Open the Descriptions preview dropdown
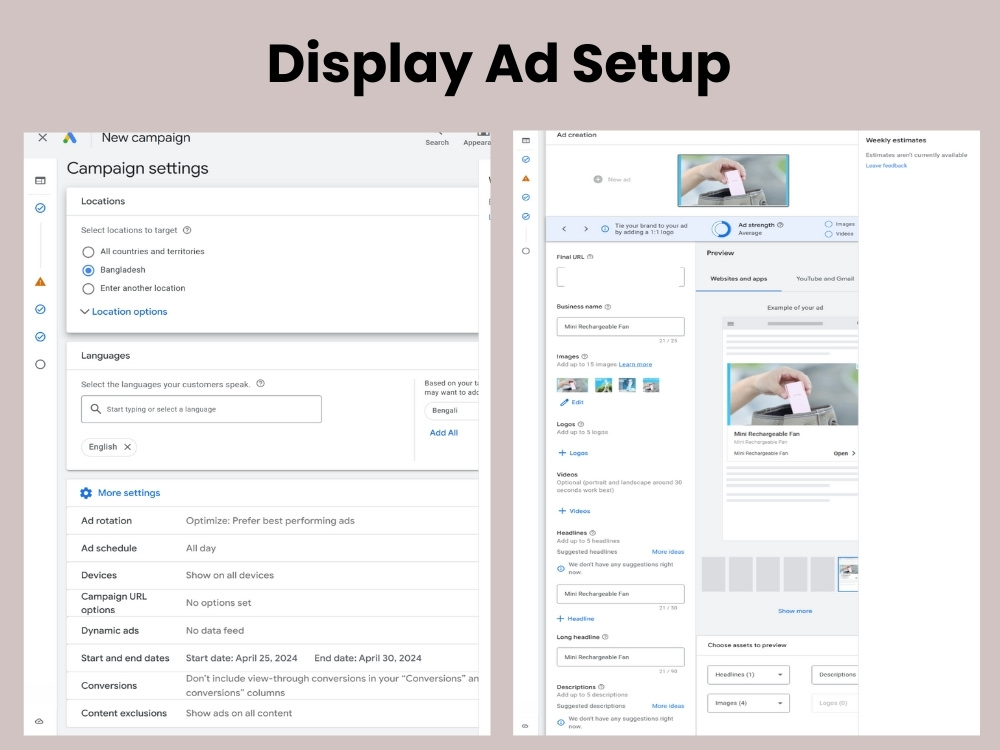Image resolution: width=1000 pixels, height=750 pixels. 835,675
